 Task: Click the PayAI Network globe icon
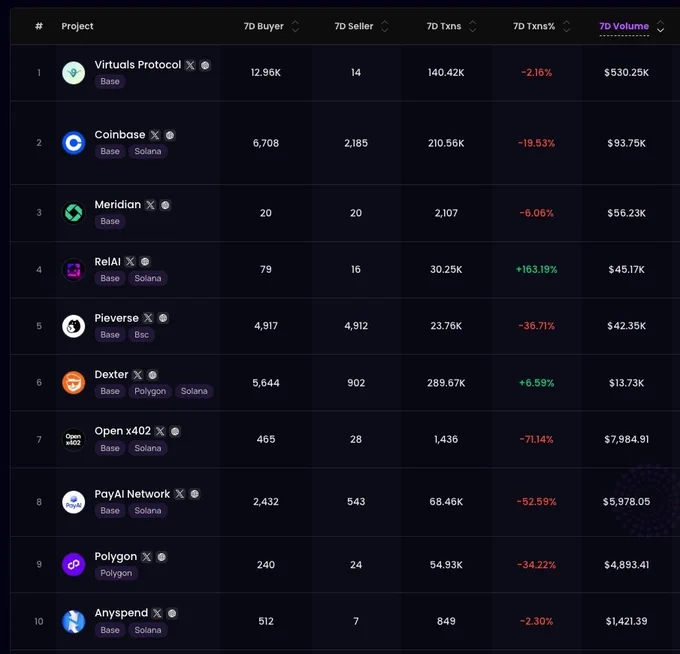click(x=195, y=494)
